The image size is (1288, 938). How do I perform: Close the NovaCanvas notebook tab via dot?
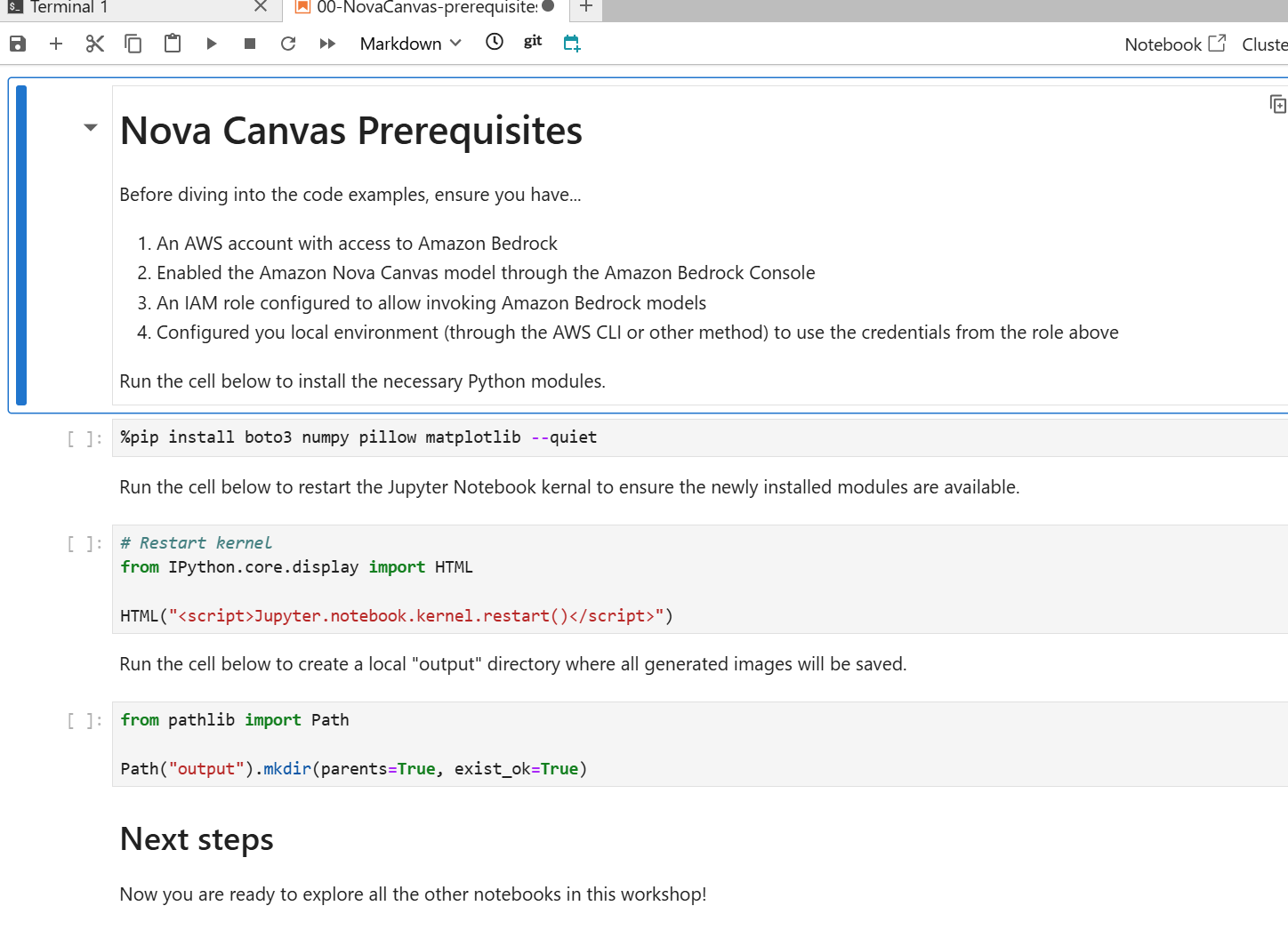tap(549, 6)
